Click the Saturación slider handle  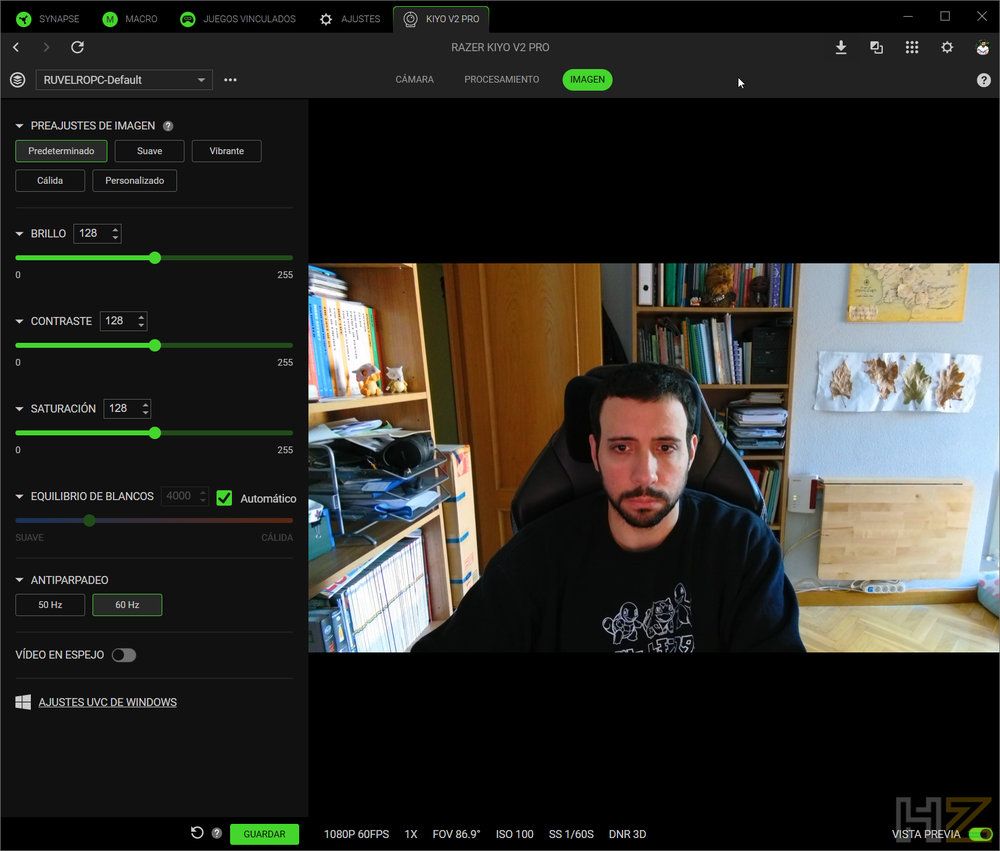coord(154,433)
